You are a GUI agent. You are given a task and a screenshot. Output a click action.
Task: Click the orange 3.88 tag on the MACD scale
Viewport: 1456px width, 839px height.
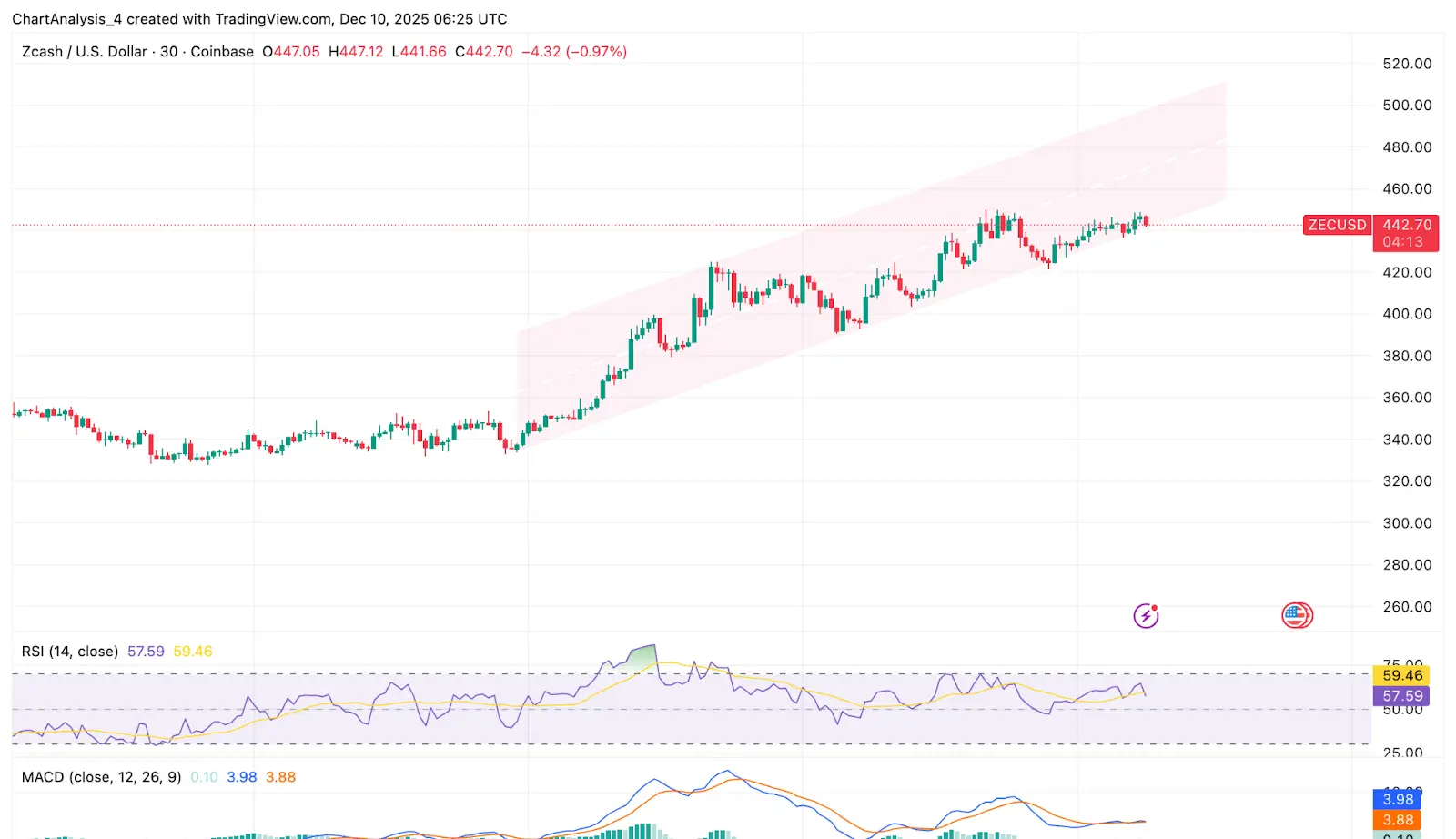click(x=1398, y=820)
